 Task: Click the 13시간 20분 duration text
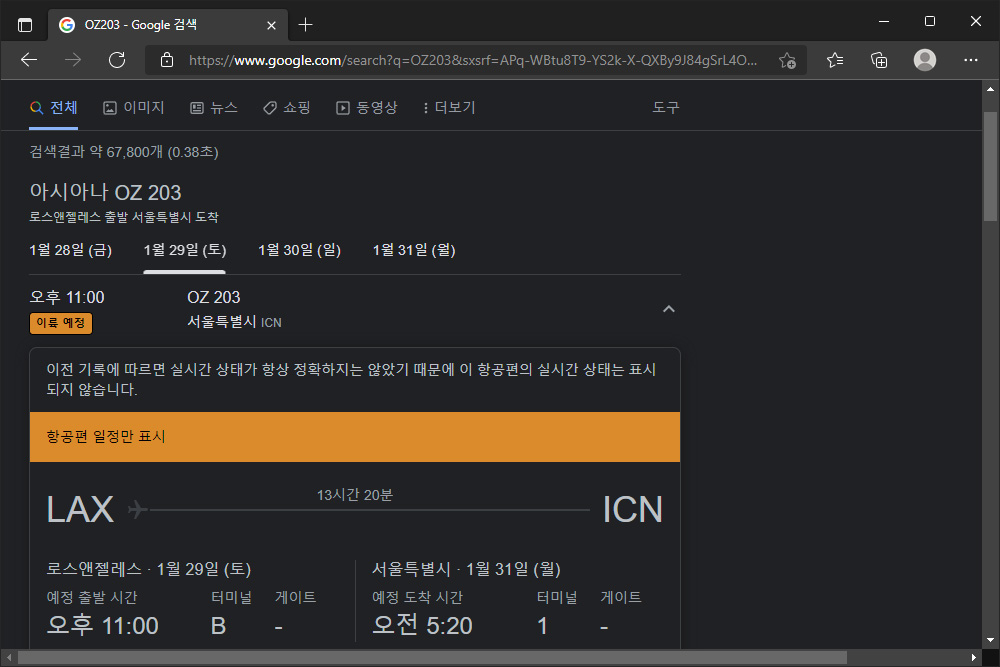pos(355,495)
